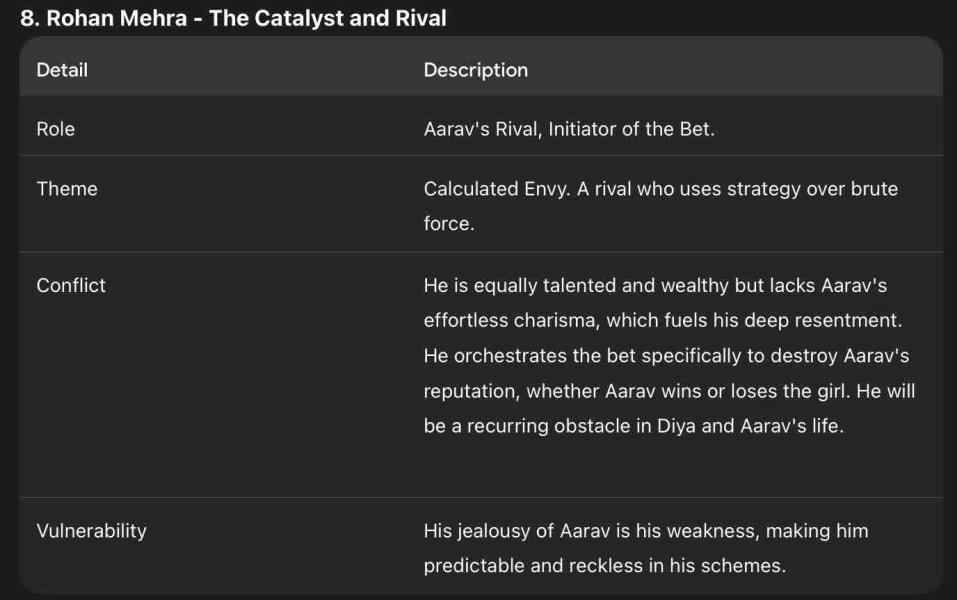
Task: Select the "Detail" column header
Action: [62, 70]
